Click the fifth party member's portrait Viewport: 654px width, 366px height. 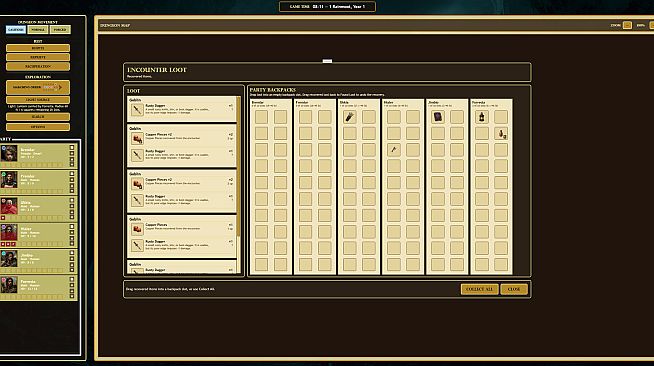point(9,259)
